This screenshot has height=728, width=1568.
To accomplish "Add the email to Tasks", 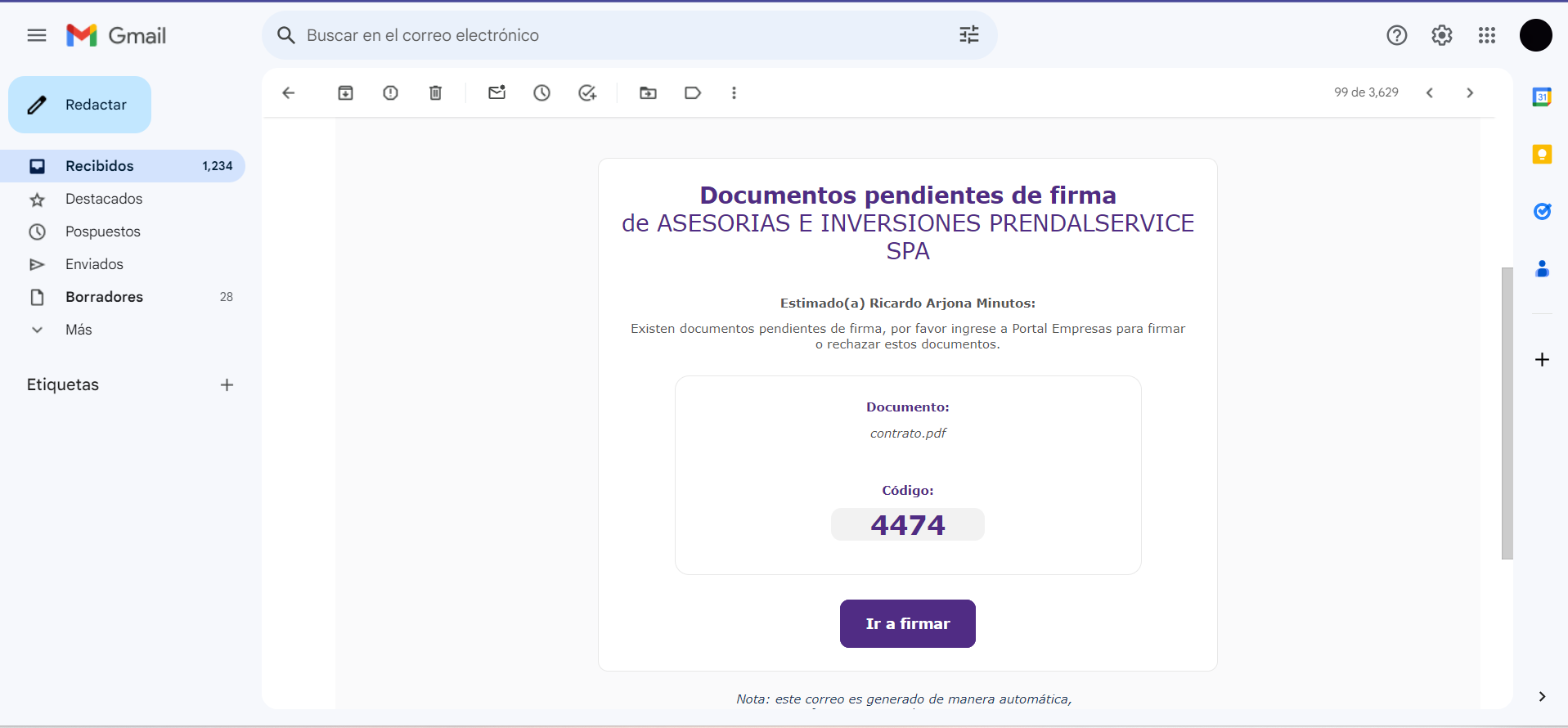I will pos(587,93).
